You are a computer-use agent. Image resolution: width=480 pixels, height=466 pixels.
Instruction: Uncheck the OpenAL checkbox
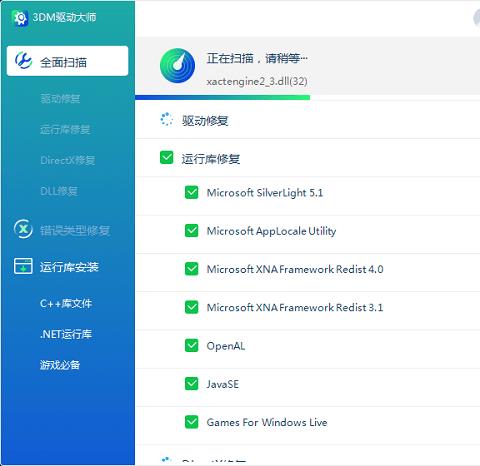click(x=191, y=345)
